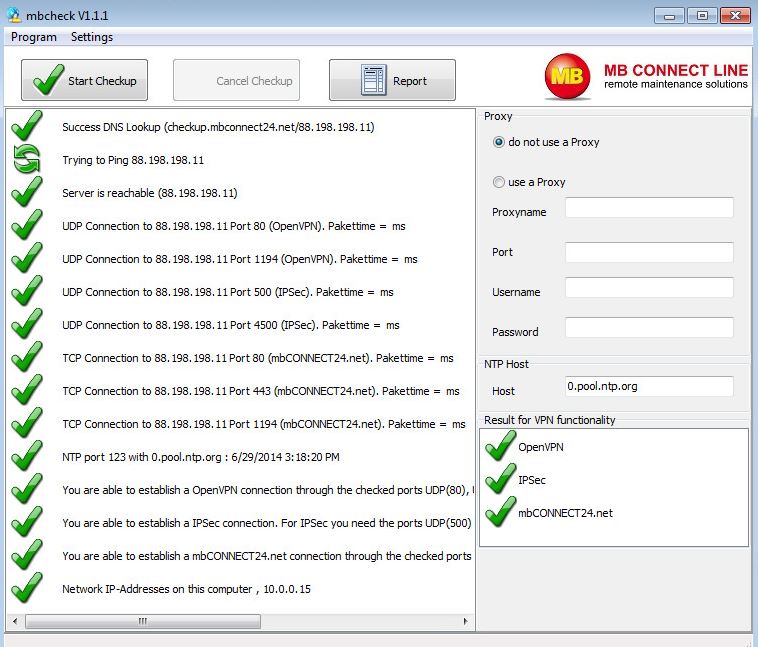
Task: Click the MB Connect Line logo
Action: (x=646, y=77)
